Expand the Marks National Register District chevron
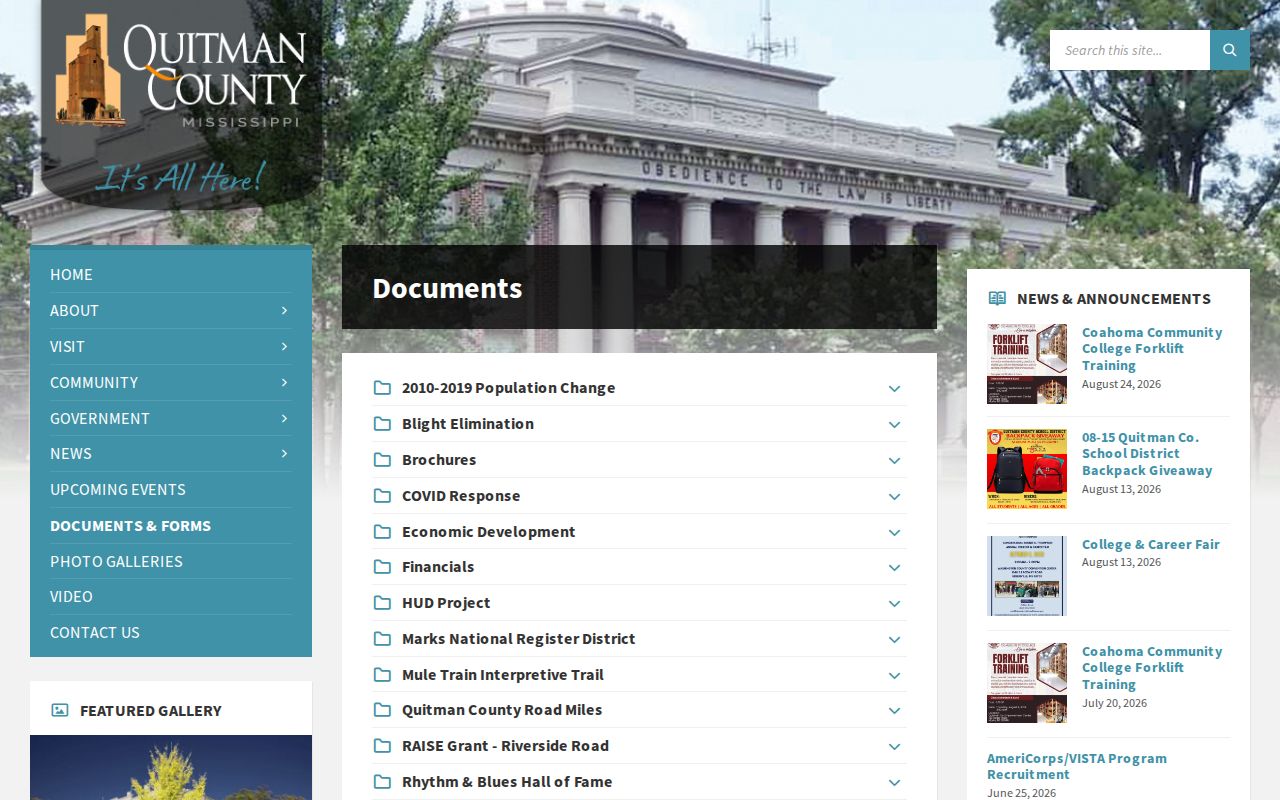The image size is (1280, 800). click(x=894, y=640)
